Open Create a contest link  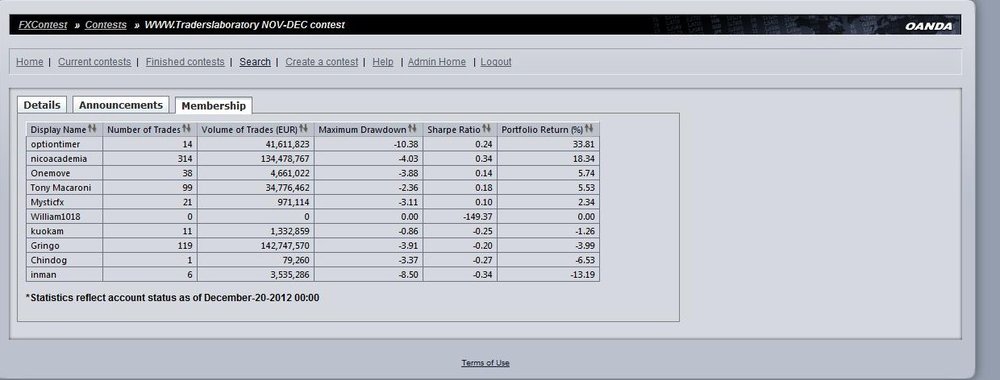(321, 62)
